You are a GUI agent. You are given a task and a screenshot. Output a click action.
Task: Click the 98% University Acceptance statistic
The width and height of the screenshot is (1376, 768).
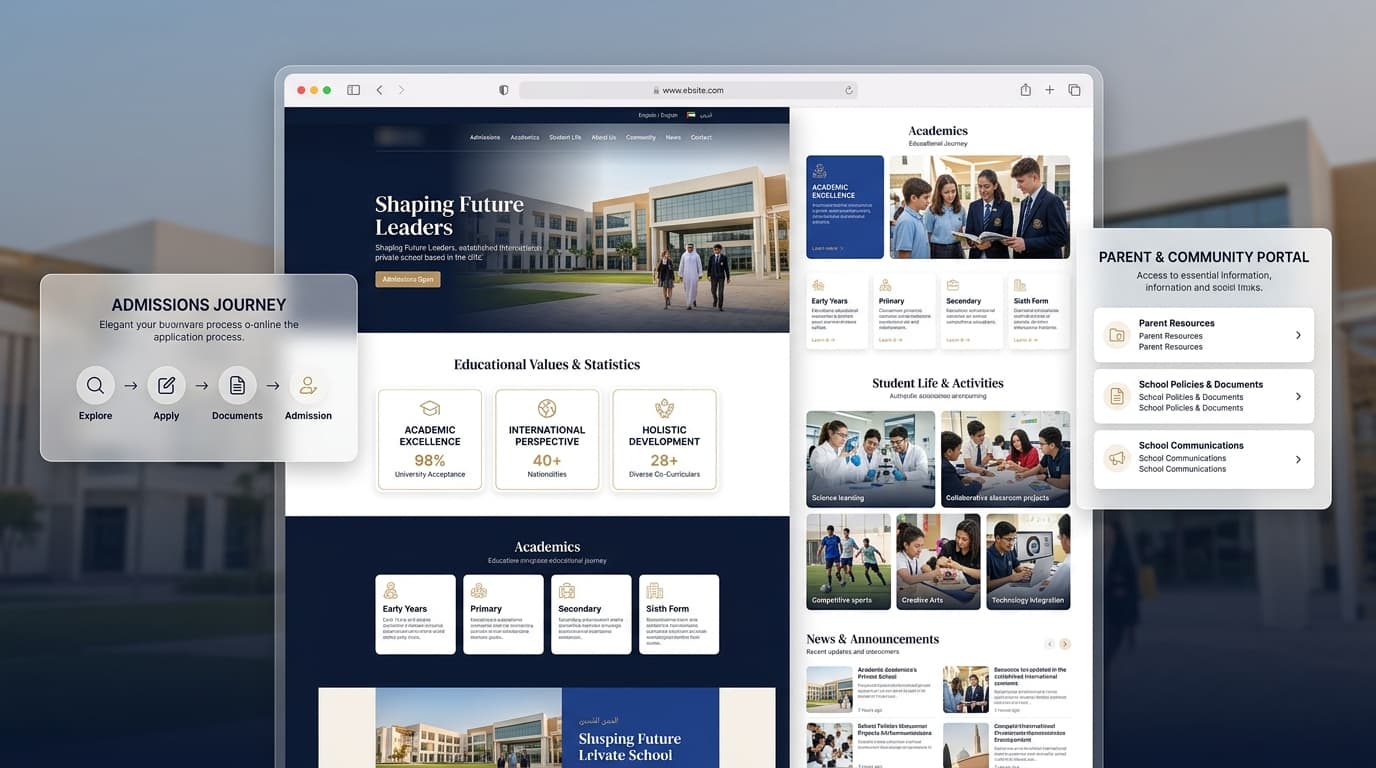[x=430, y=465]
